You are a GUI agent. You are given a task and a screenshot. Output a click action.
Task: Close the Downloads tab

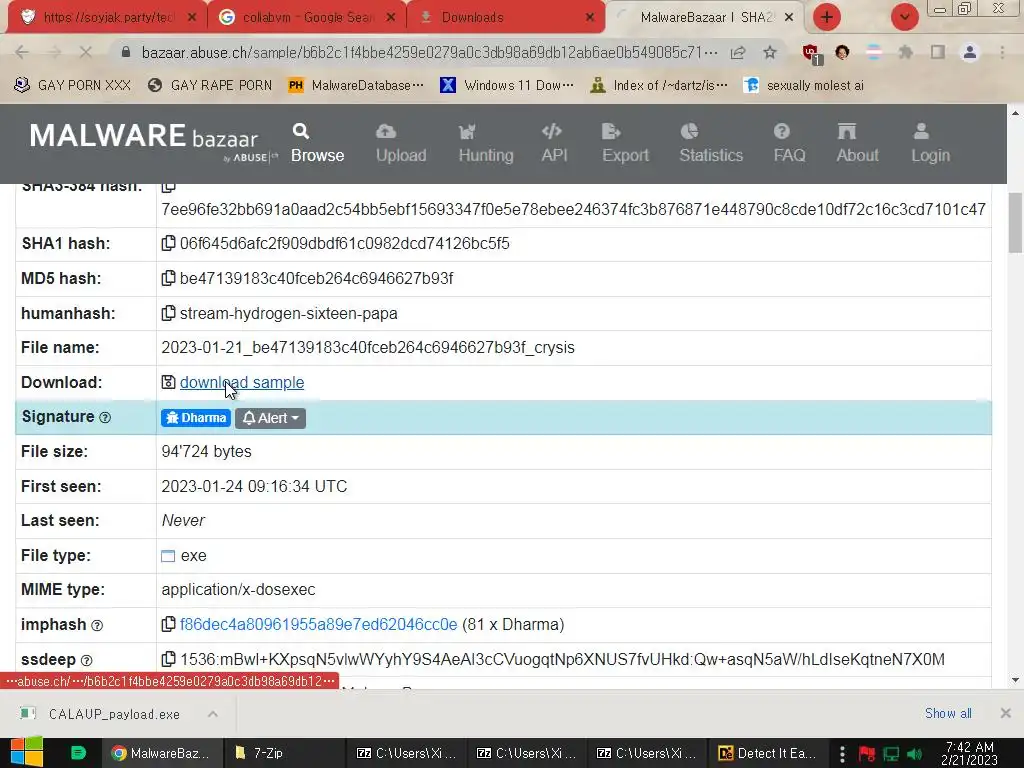[x=589, y=18]
